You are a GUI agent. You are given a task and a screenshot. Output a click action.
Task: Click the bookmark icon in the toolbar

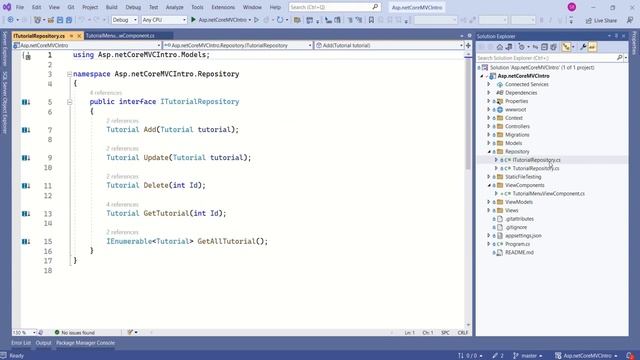click(371, 20)
